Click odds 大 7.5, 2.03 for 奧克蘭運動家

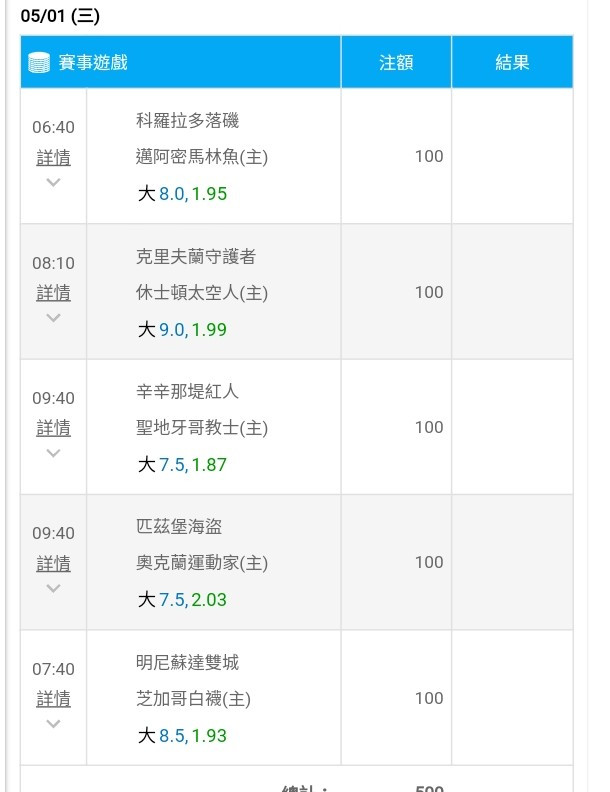(182, 600)
